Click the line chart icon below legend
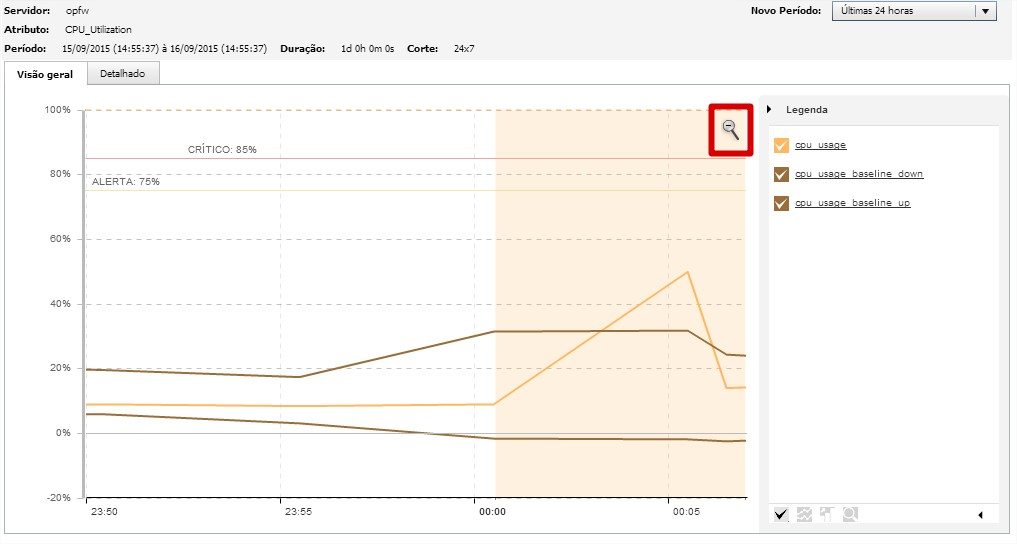The image size is (1017, 544). [804, 514]
